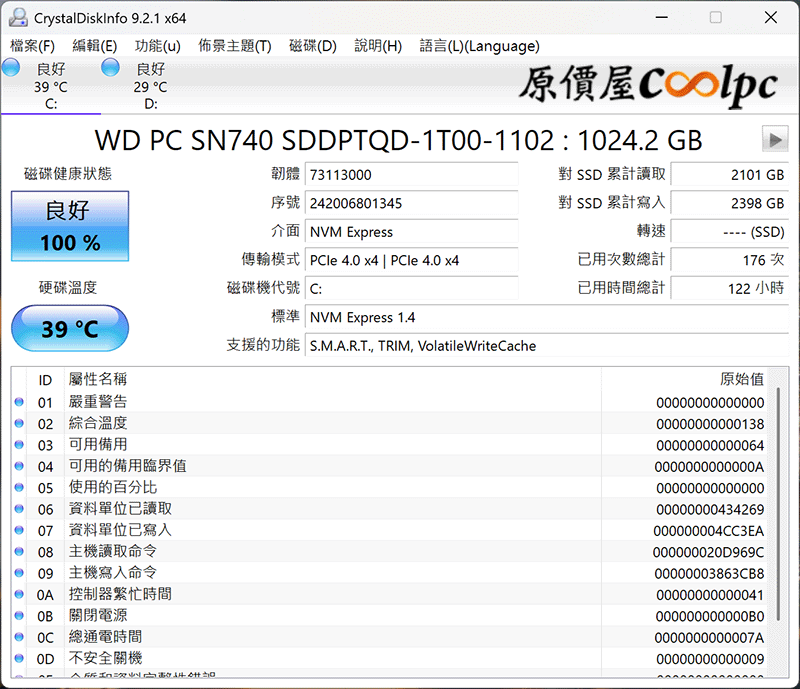Click raw value 000000004CC3EA
The height and width of the screenshot is (689, 800).
[709, 531]
